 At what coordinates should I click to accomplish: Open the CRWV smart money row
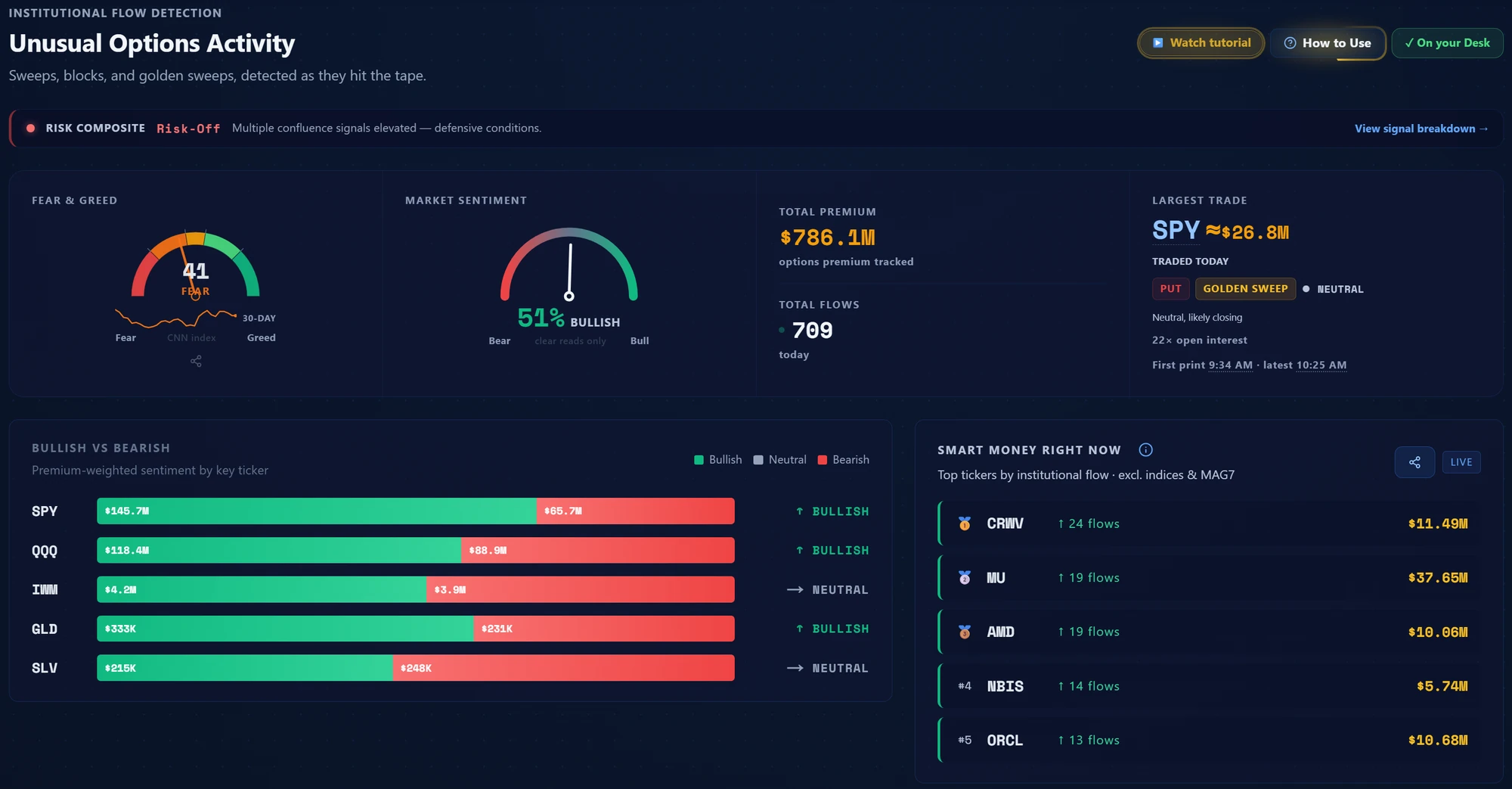click(1209, 523)
